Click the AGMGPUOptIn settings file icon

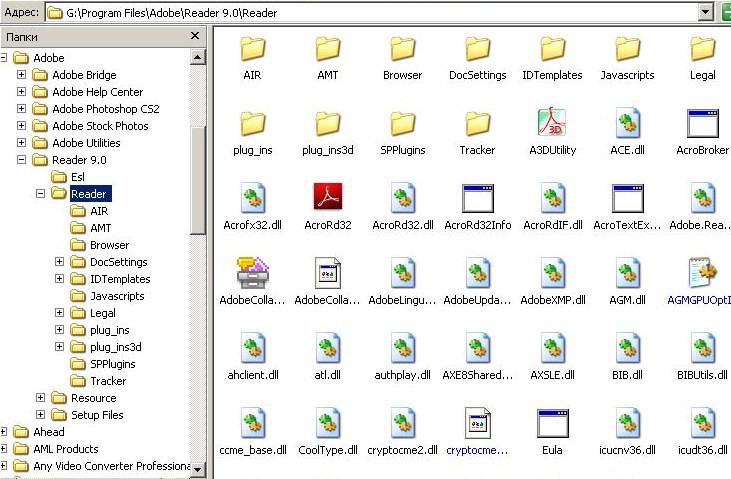click(702, 272)
